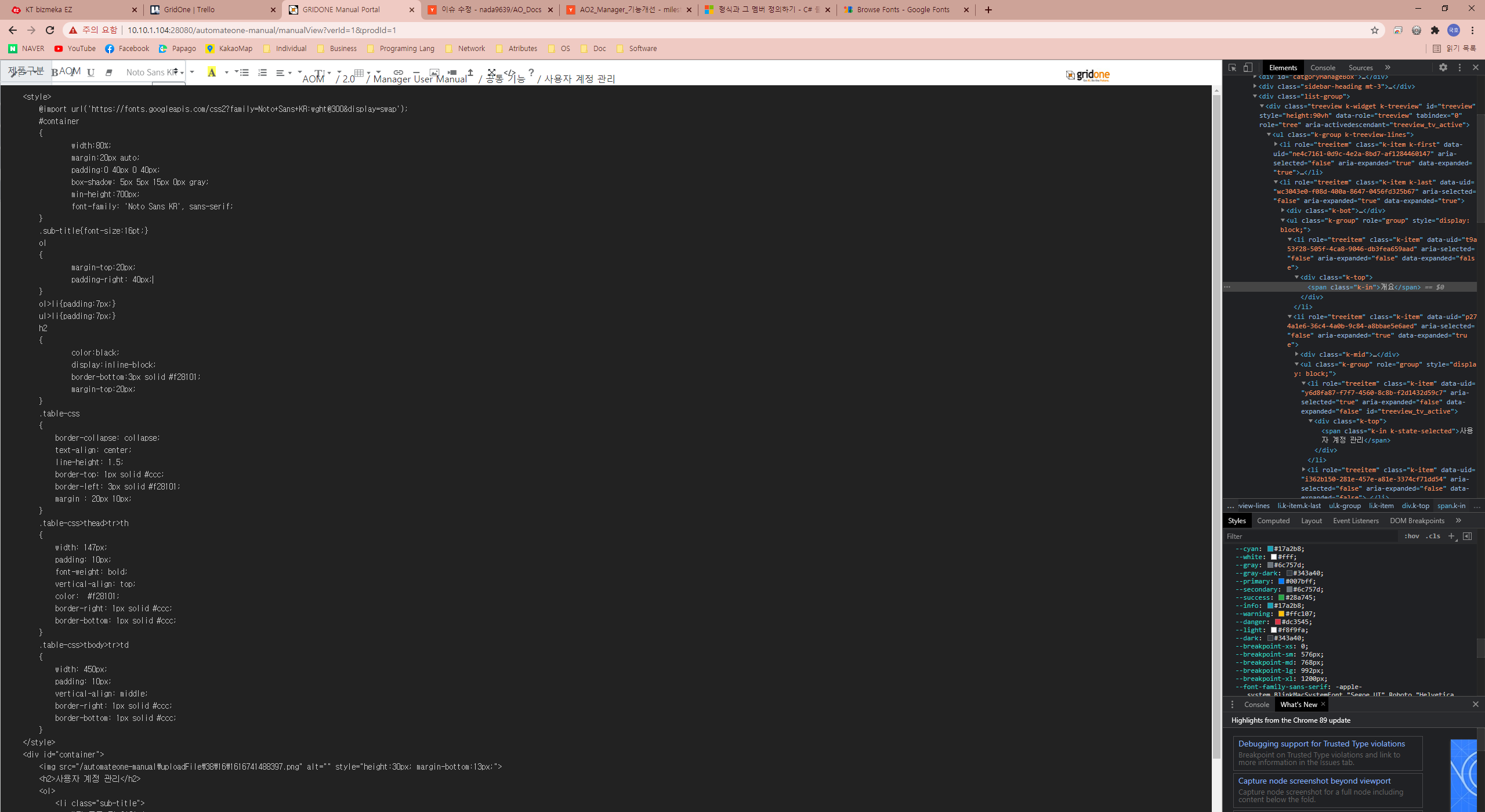Click the ordered list icon
Image resolution: width=1485 pixels, height=812 pixels.
(262, 72)
